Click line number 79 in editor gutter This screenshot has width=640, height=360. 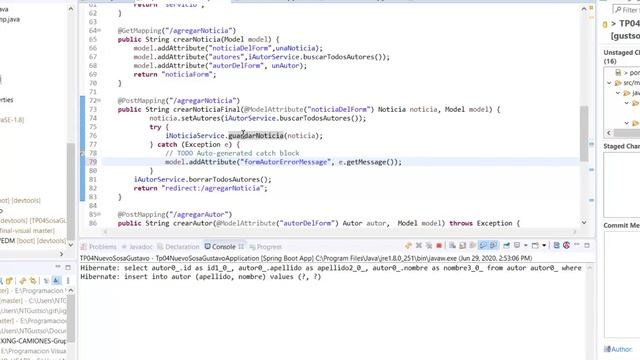coord(93,162)
